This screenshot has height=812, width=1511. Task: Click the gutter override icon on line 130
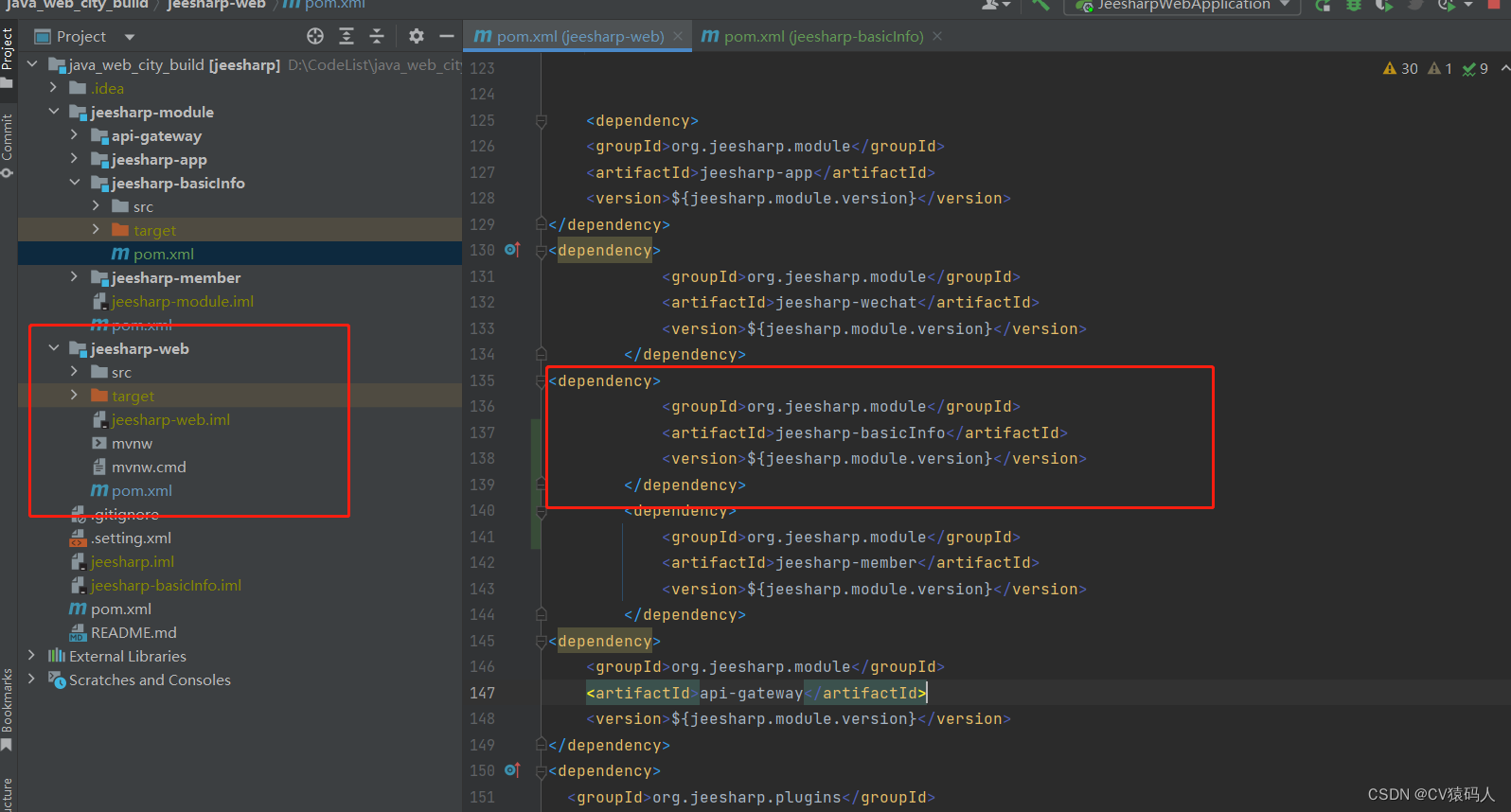tap(512, 250)
